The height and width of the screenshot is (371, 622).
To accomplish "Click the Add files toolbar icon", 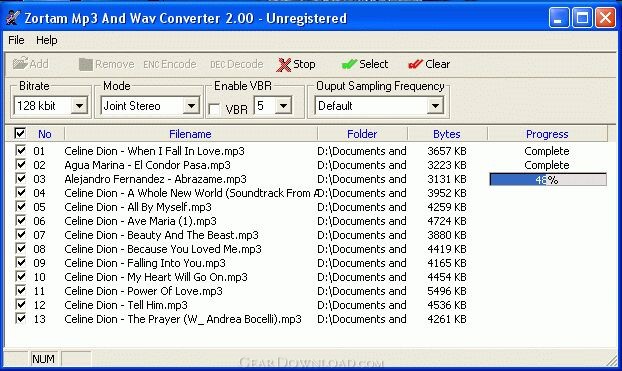I will pos(20,63).
